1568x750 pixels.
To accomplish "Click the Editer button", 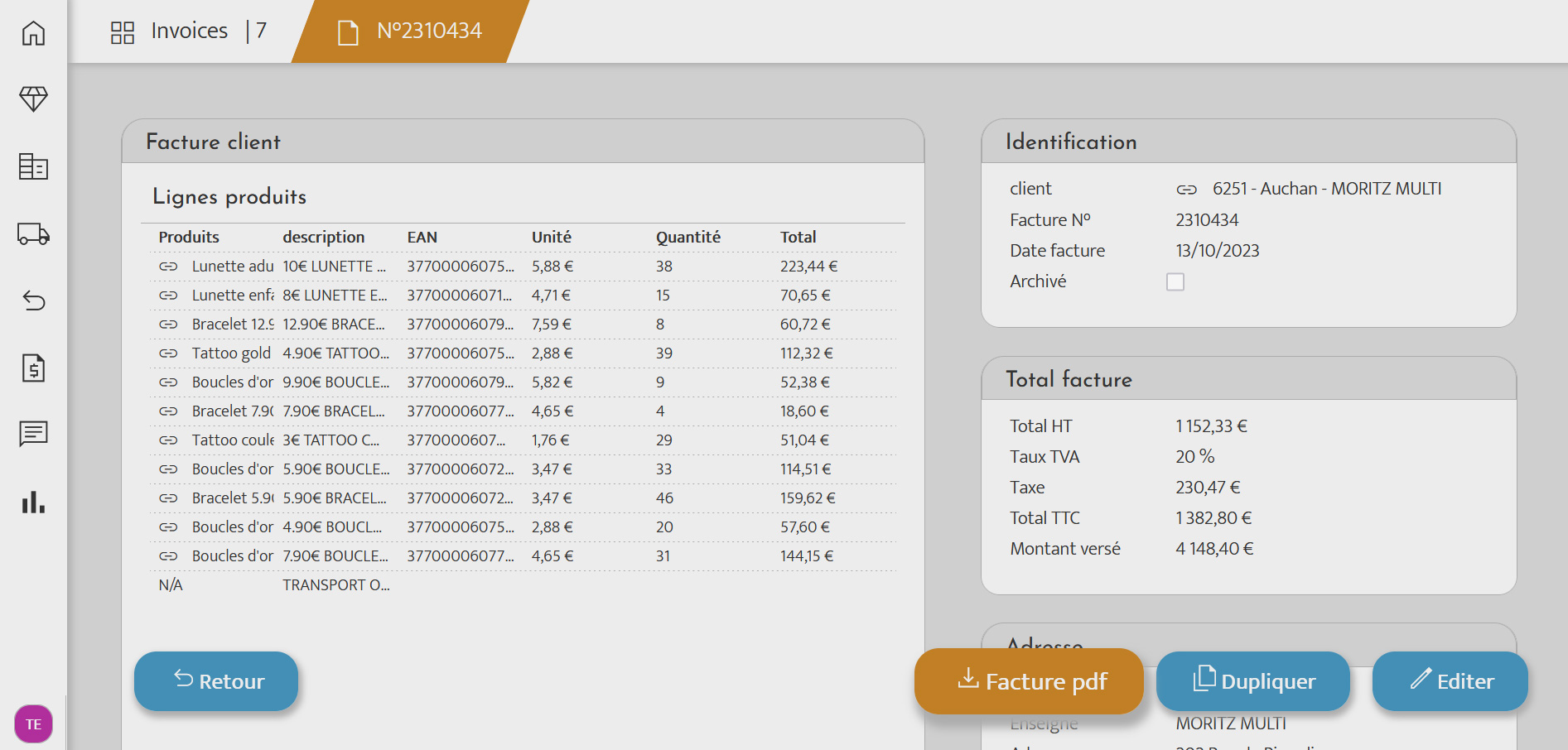I will 1450,681.
